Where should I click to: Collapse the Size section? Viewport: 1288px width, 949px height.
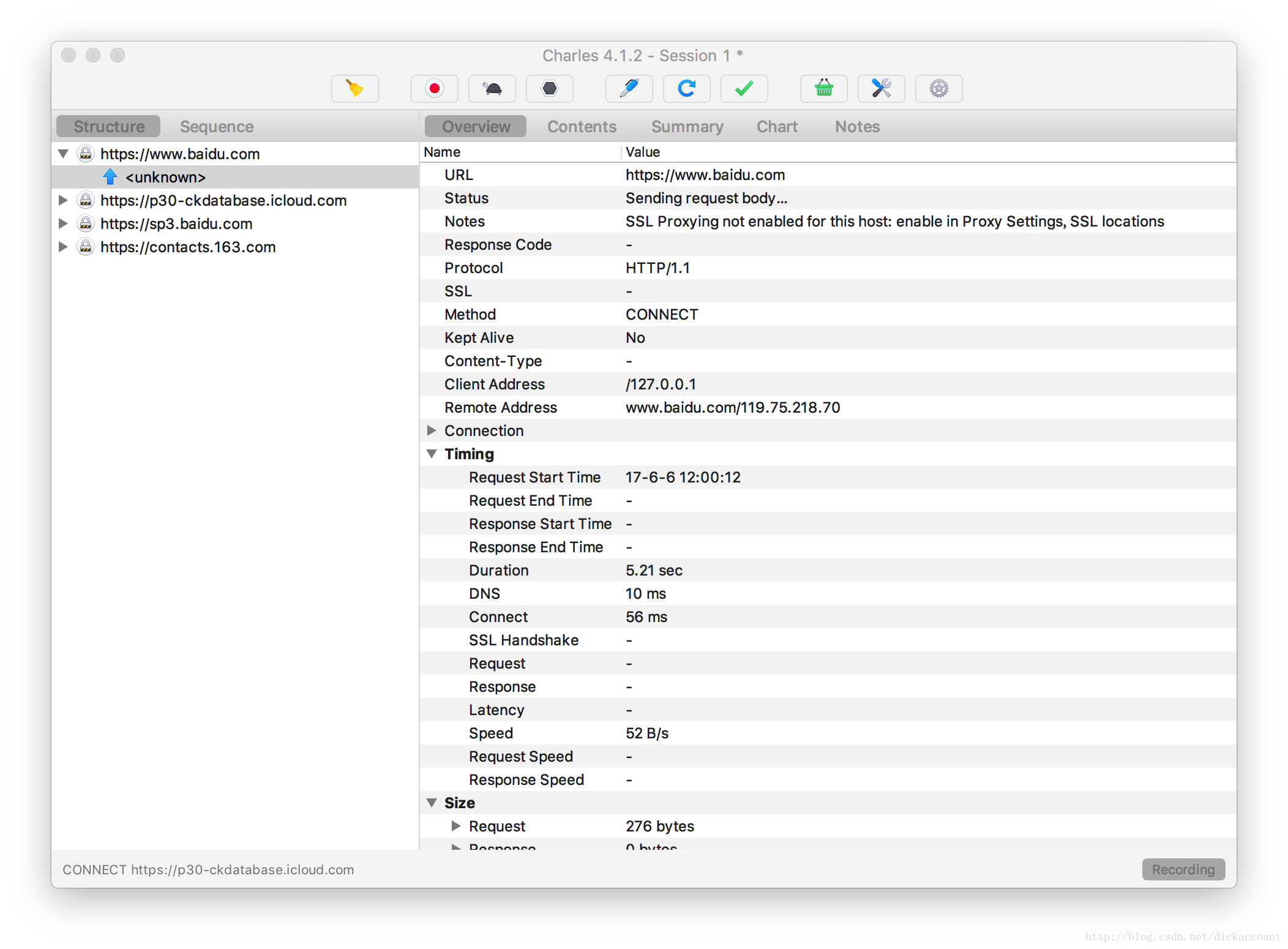(432, 803)
